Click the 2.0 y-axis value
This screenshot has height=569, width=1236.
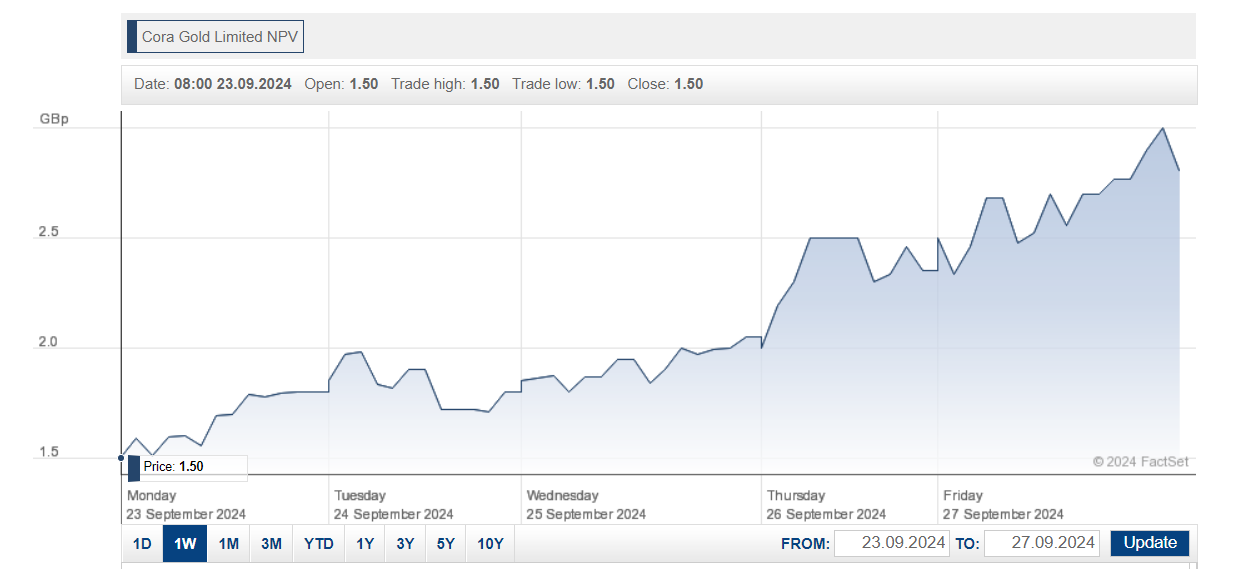coord(49,342)
